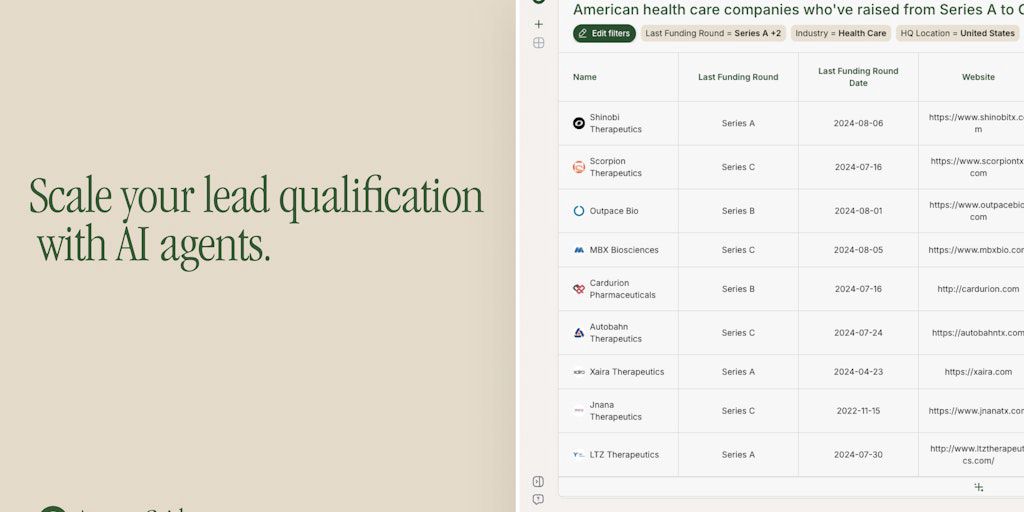Click the plus icon in the sidebar
The image size is (1024, 512).
point(539,24)
